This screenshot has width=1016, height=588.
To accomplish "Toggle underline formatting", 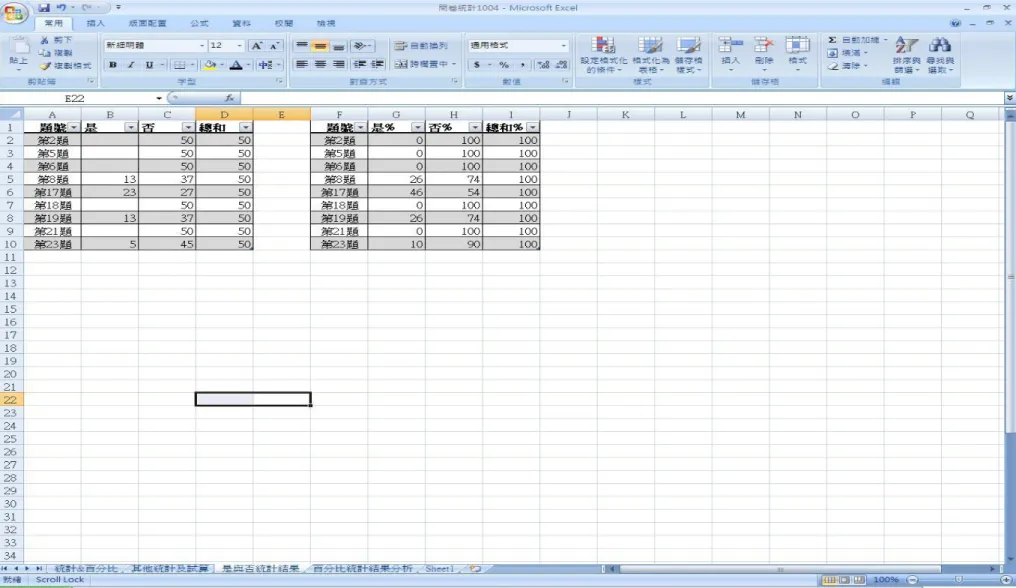I will [x=149, y=65].
